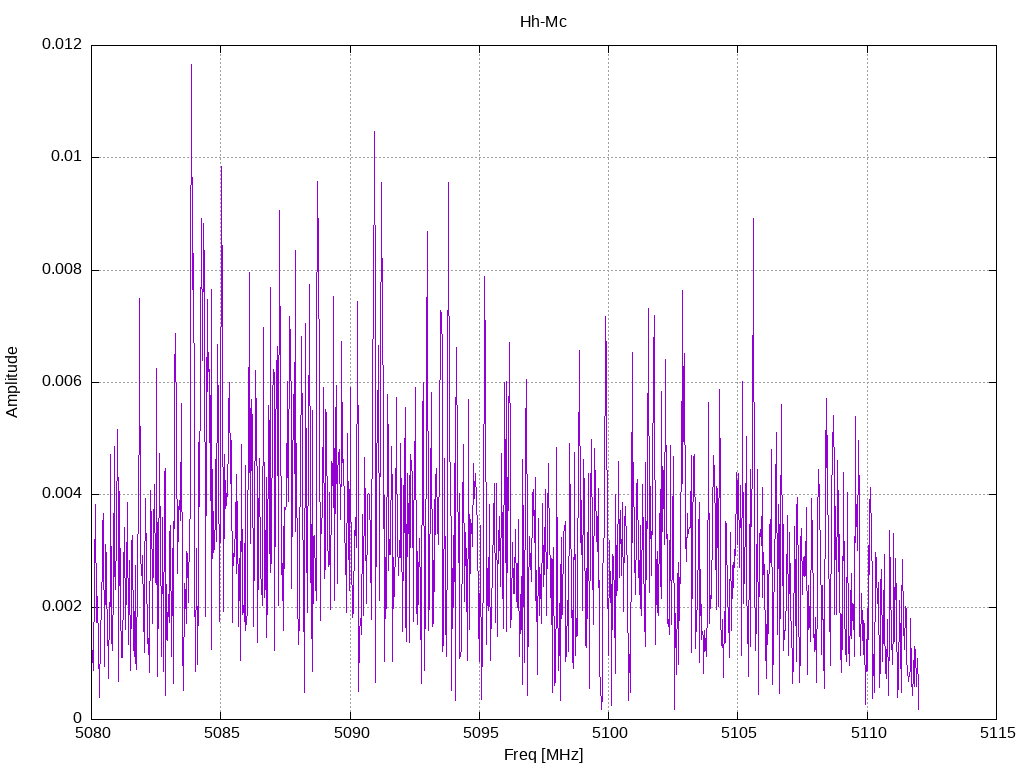Click the x-axis tick label 5080
Screen dimensions: 1024x768
coord(92,733)
